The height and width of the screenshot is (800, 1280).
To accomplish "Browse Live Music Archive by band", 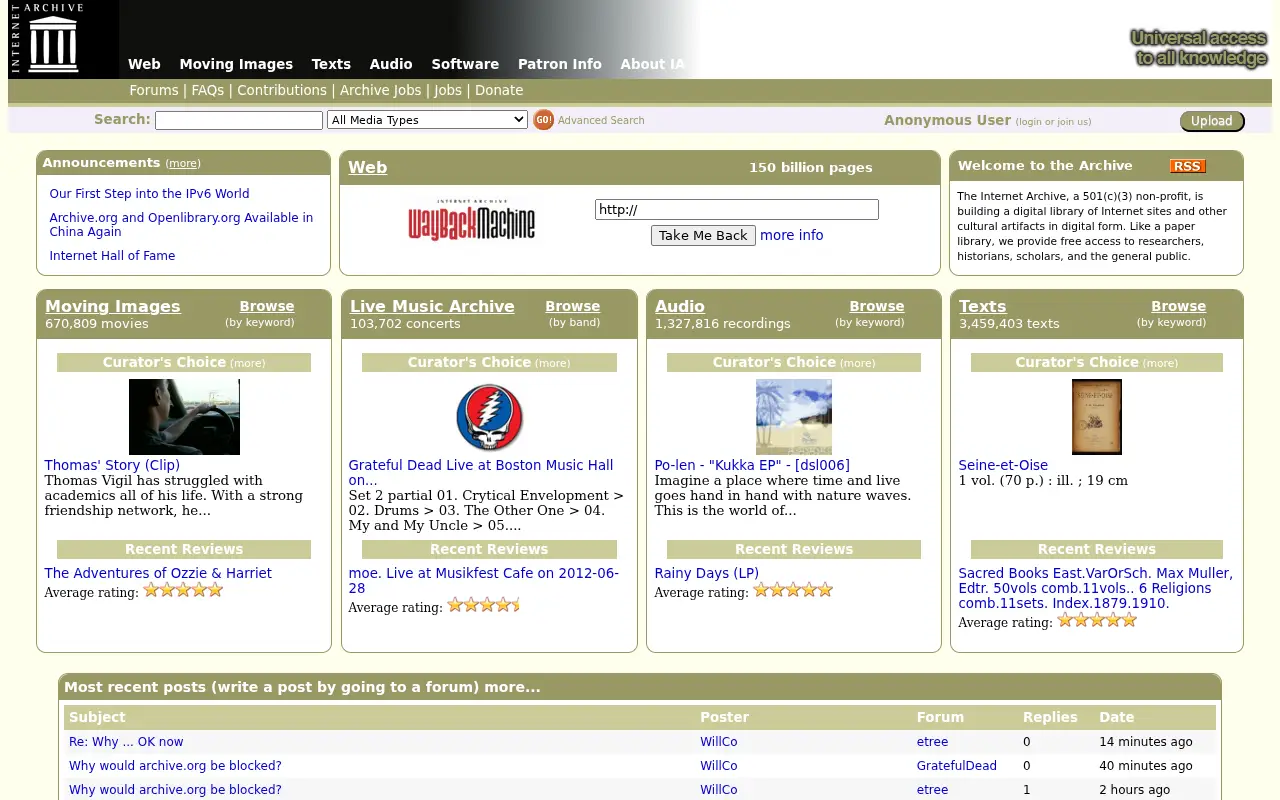I will pos(572,306).
